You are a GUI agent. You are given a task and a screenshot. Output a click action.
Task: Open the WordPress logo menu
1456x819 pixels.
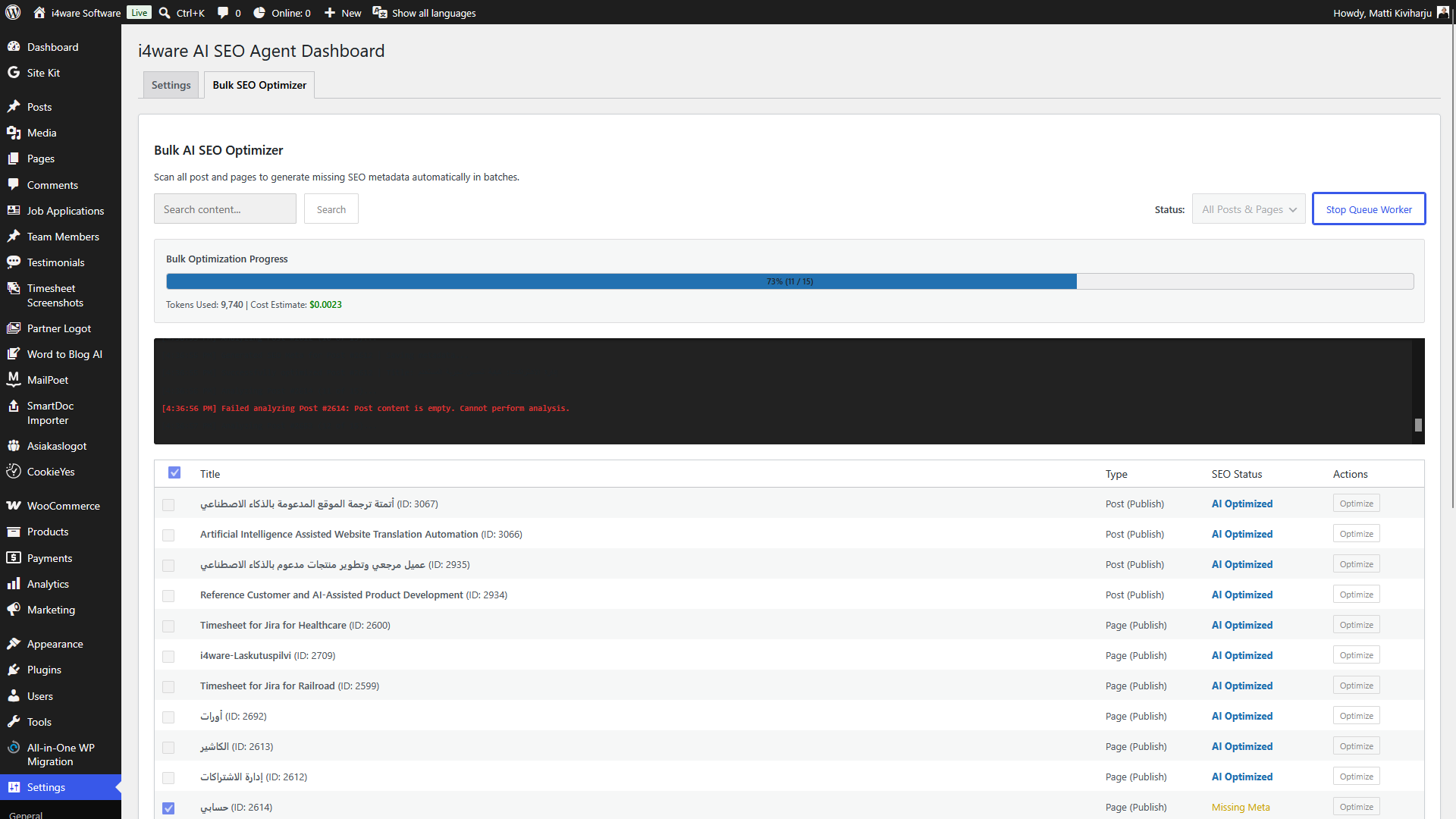pos(13,12)
